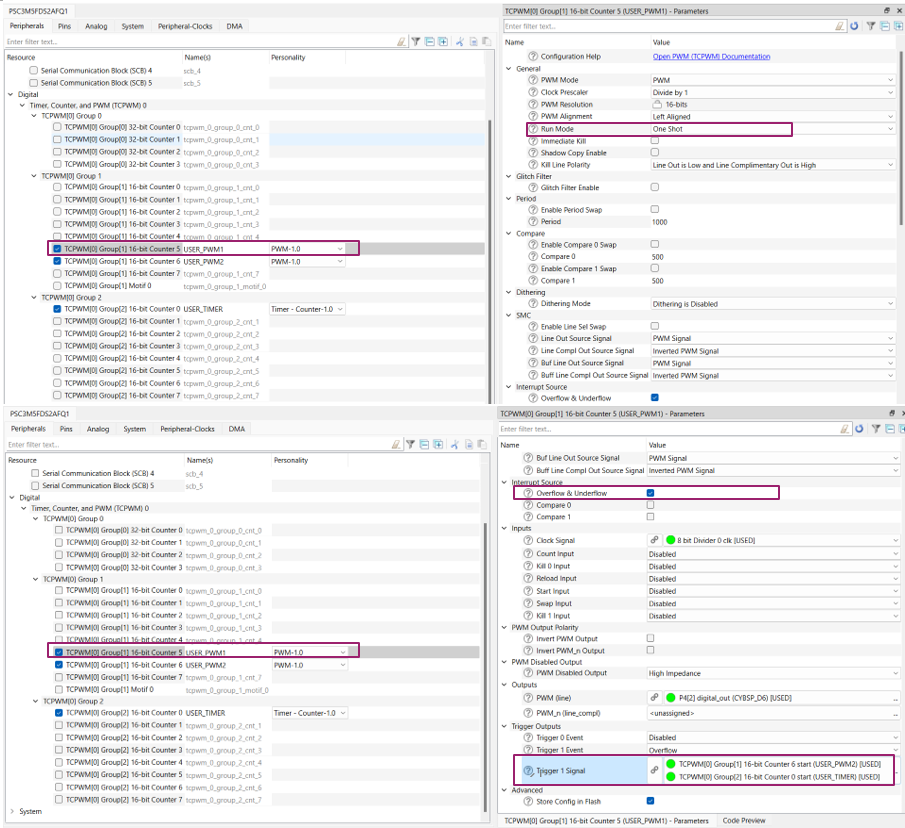Uncheck Store Config in Flash
Viewport: 905px width, 828px height.
pos(650,801)
